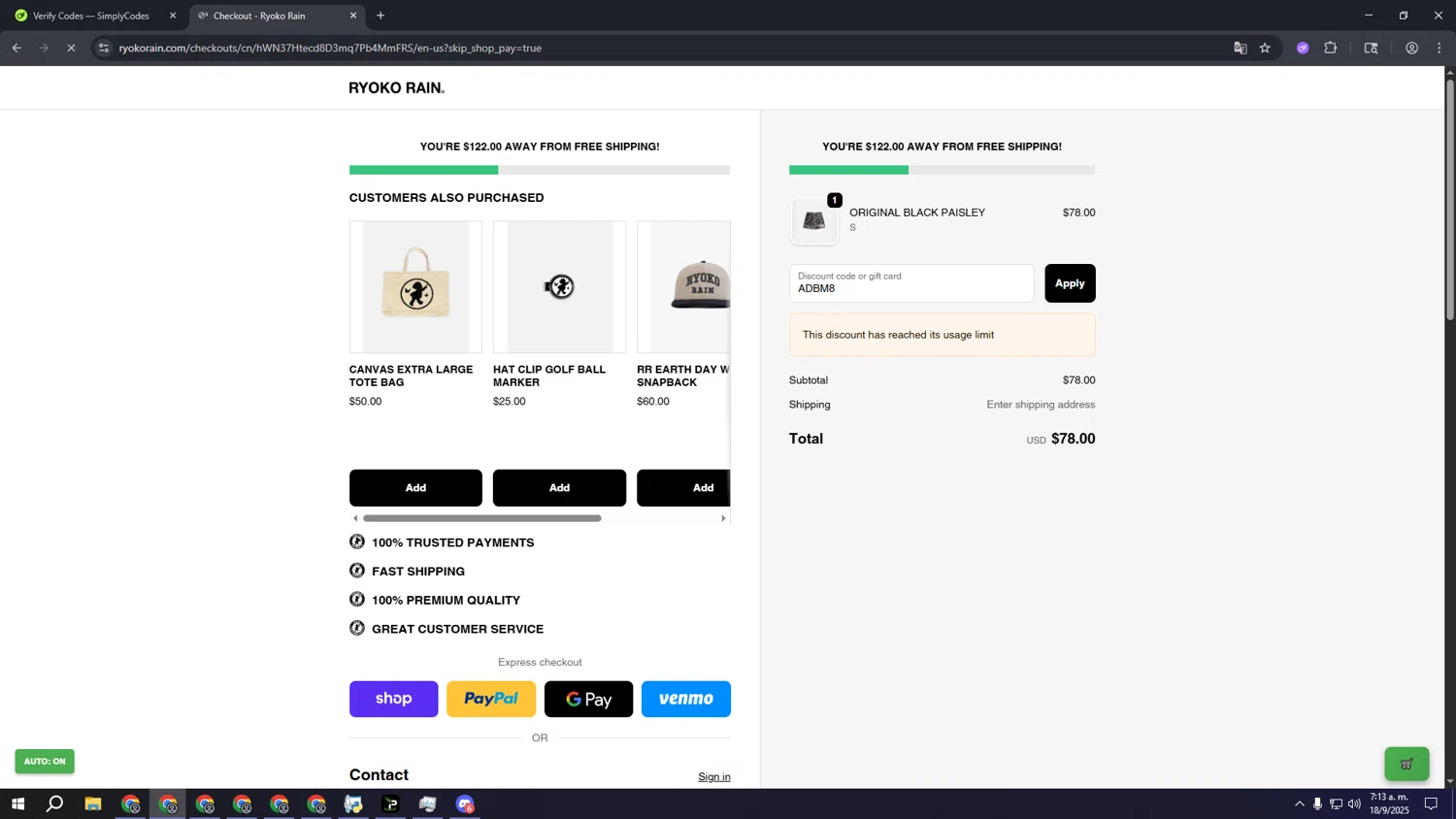Open File Explorer from taskbar
Screen dimensions: 1456x819
(93, 804)
